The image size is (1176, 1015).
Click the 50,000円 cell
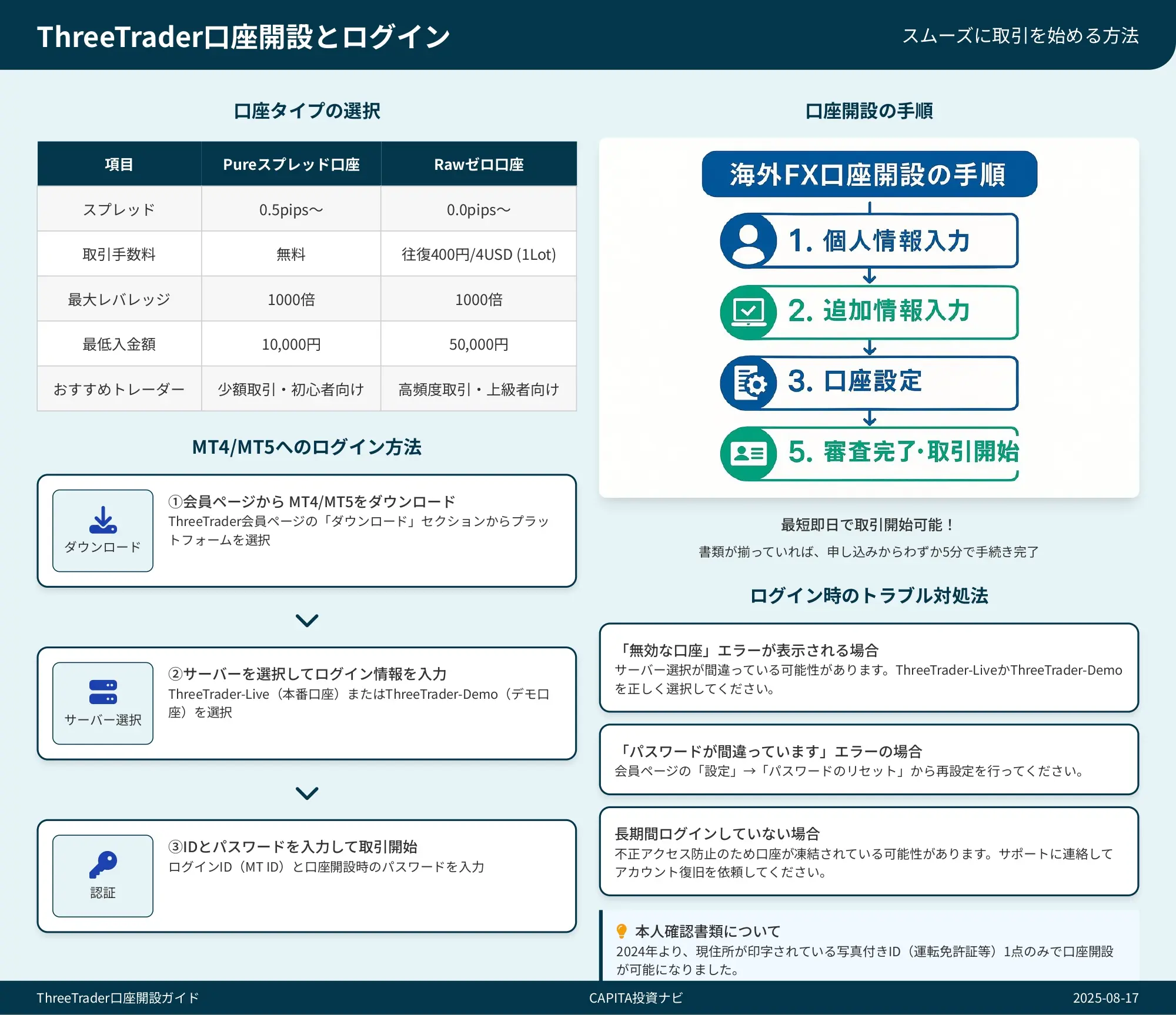tap(479, 344)
